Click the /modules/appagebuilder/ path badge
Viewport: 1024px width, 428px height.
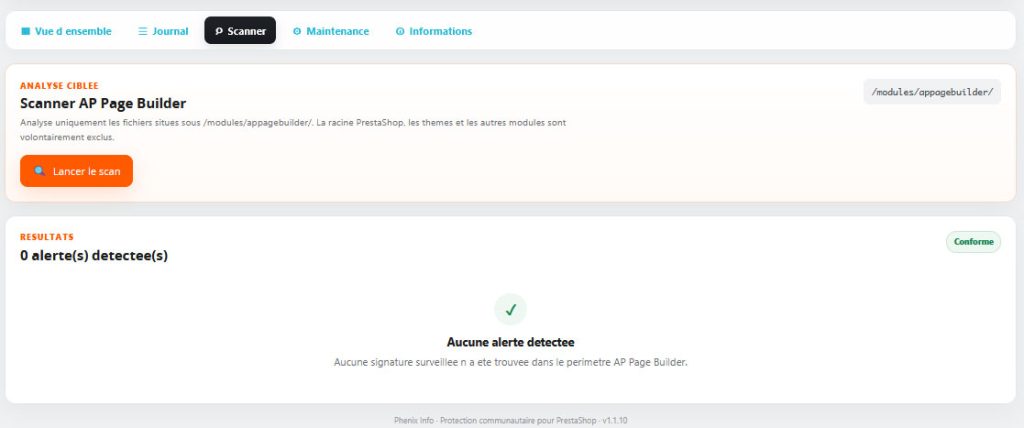(932, 92)
